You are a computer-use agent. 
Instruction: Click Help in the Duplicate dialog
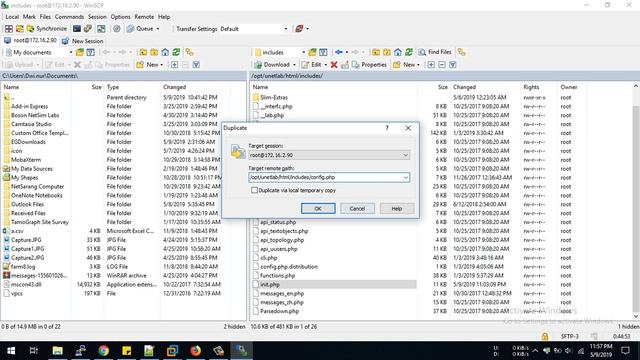click(x=397, y=208)
